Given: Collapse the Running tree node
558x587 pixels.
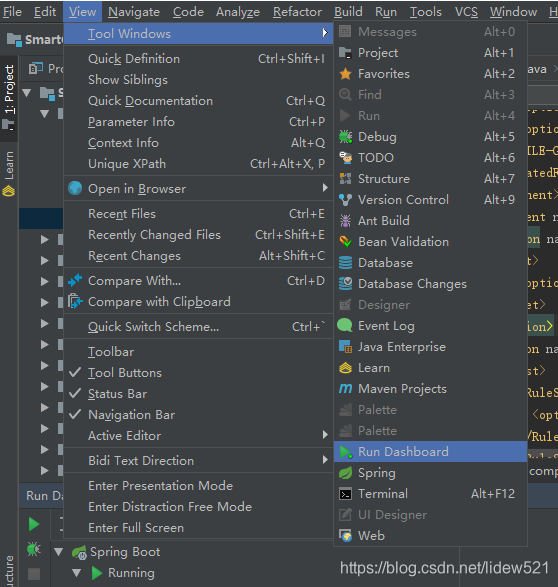Looking at the screenshot, I should 77,573.
